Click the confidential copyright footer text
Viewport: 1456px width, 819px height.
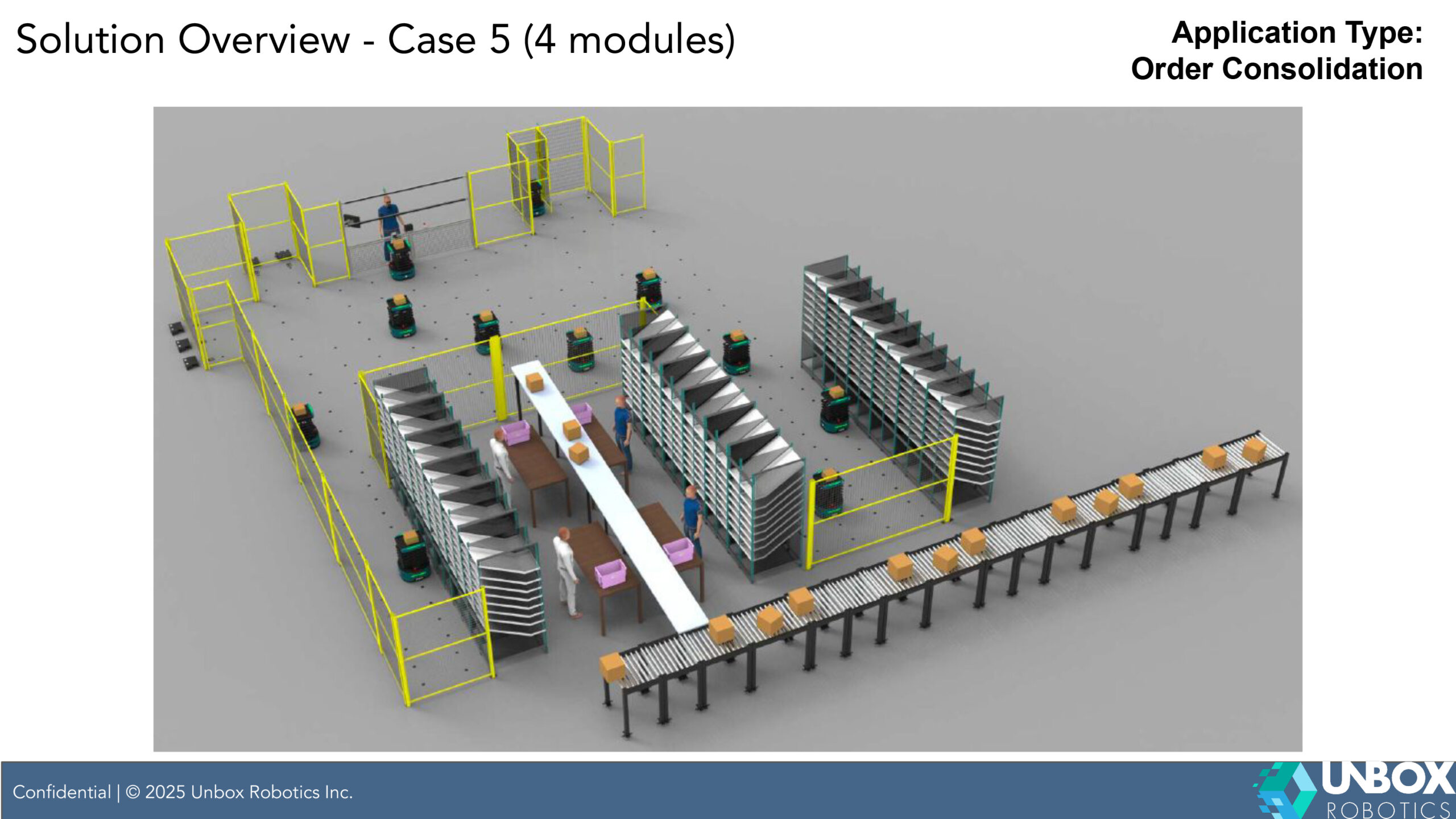[x=183, y=792]
